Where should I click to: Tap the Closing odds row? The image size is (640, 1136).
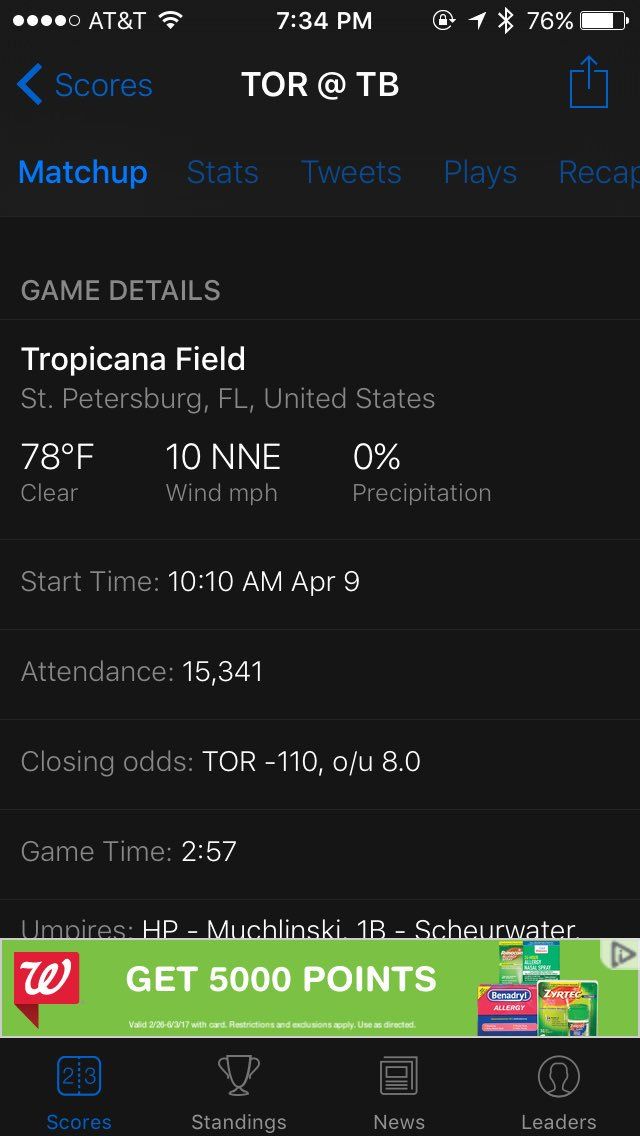(x=320, y=764)
